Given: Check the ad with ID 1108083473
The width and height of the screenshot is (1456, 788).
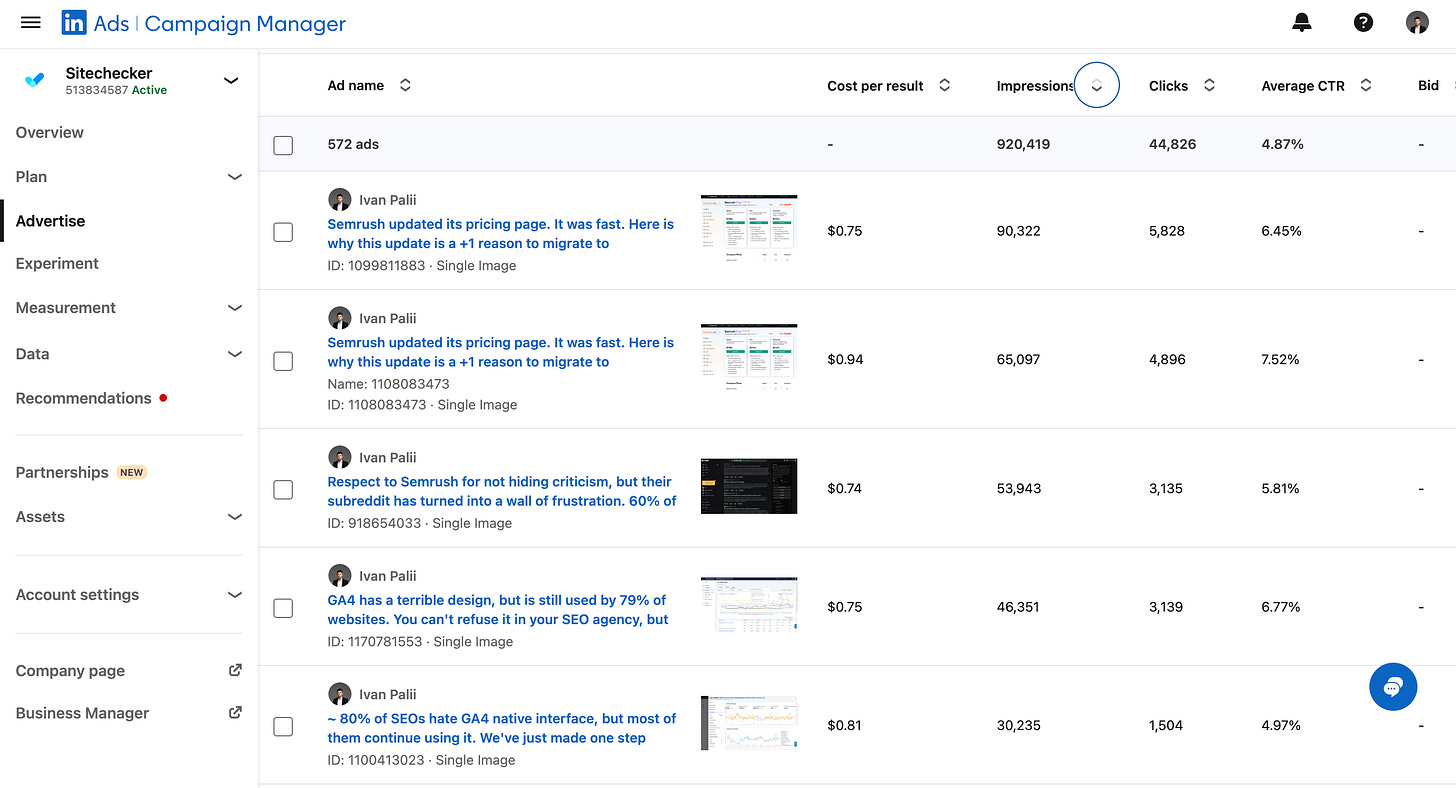Looking at the screenshot, I should (283, 361).
